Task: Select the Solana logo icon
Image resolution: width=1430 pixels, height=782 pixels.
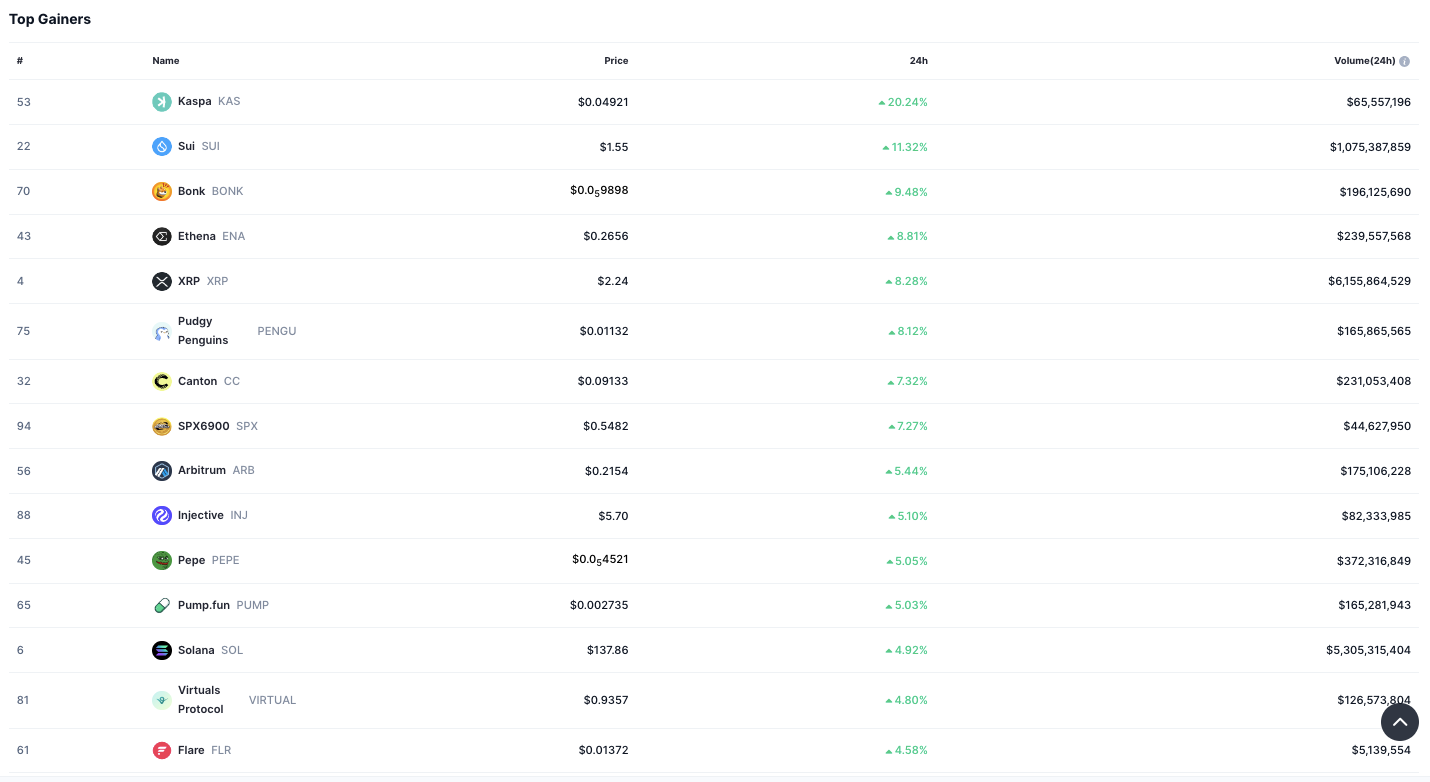Action: pyautogui.click(x=162, y=650)
